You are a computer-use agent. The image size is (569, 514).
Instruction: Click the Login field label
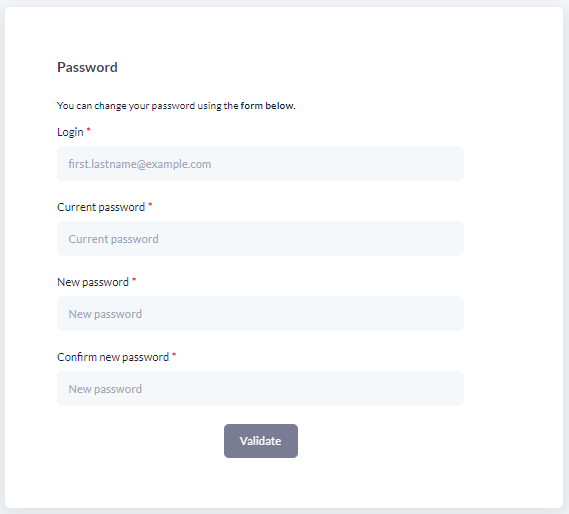pos(70,132)
